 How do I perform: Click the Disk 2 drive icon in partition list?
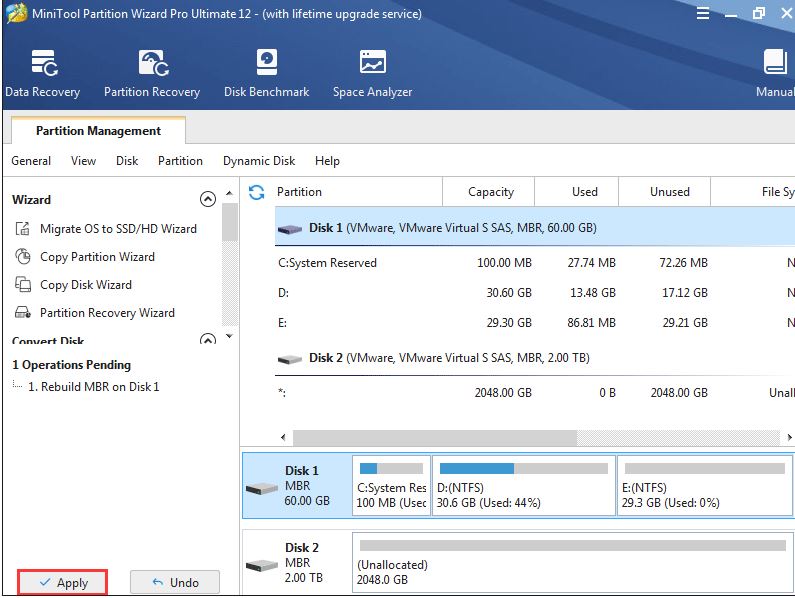coord(290,359)
